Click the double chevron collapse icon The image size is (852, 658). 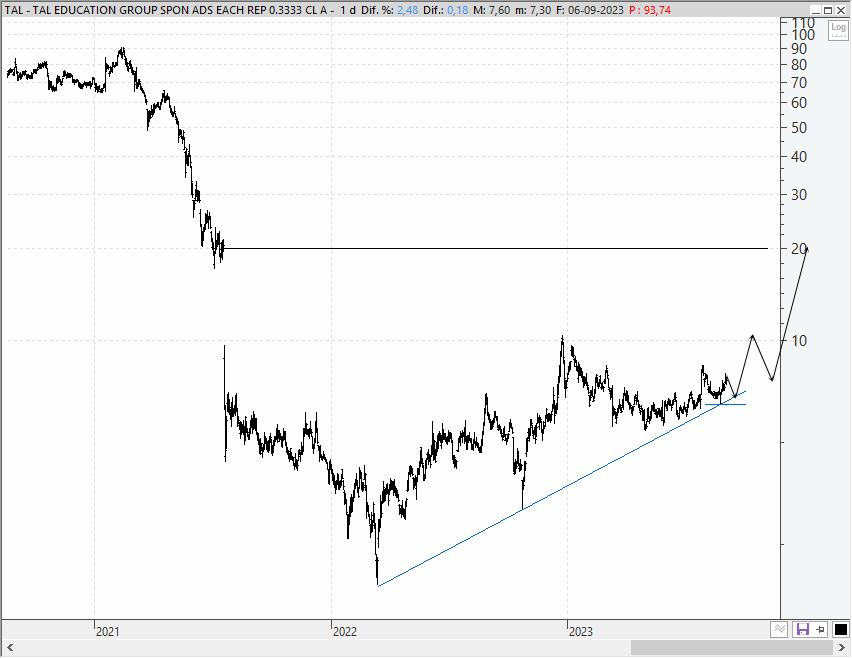point(779,630)
